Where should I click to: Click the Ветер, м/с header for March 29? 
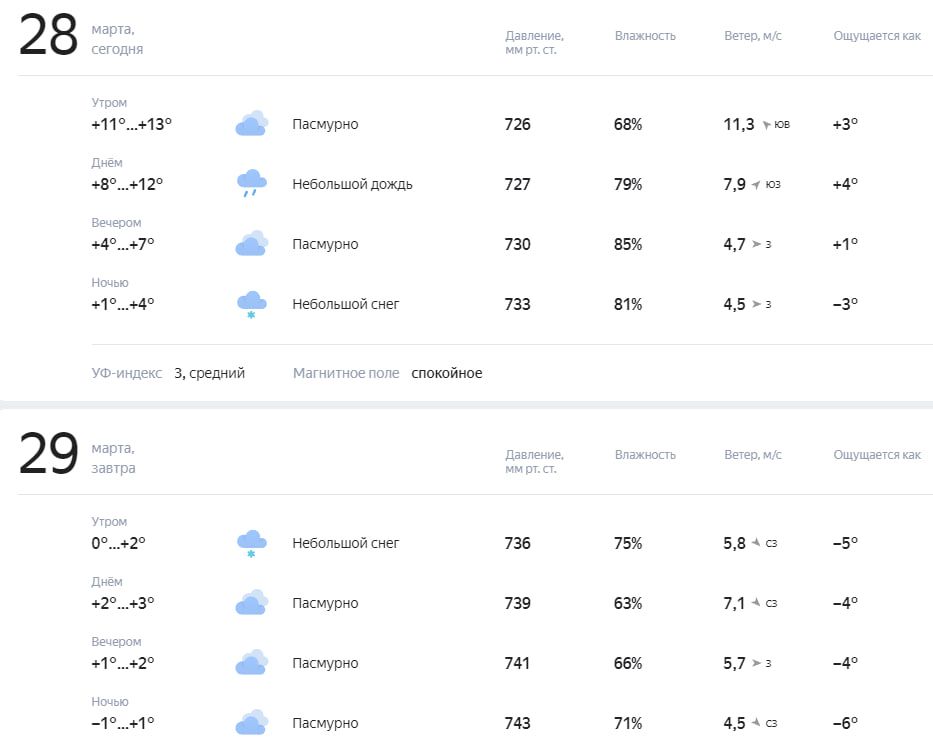(x=753, y=455)
